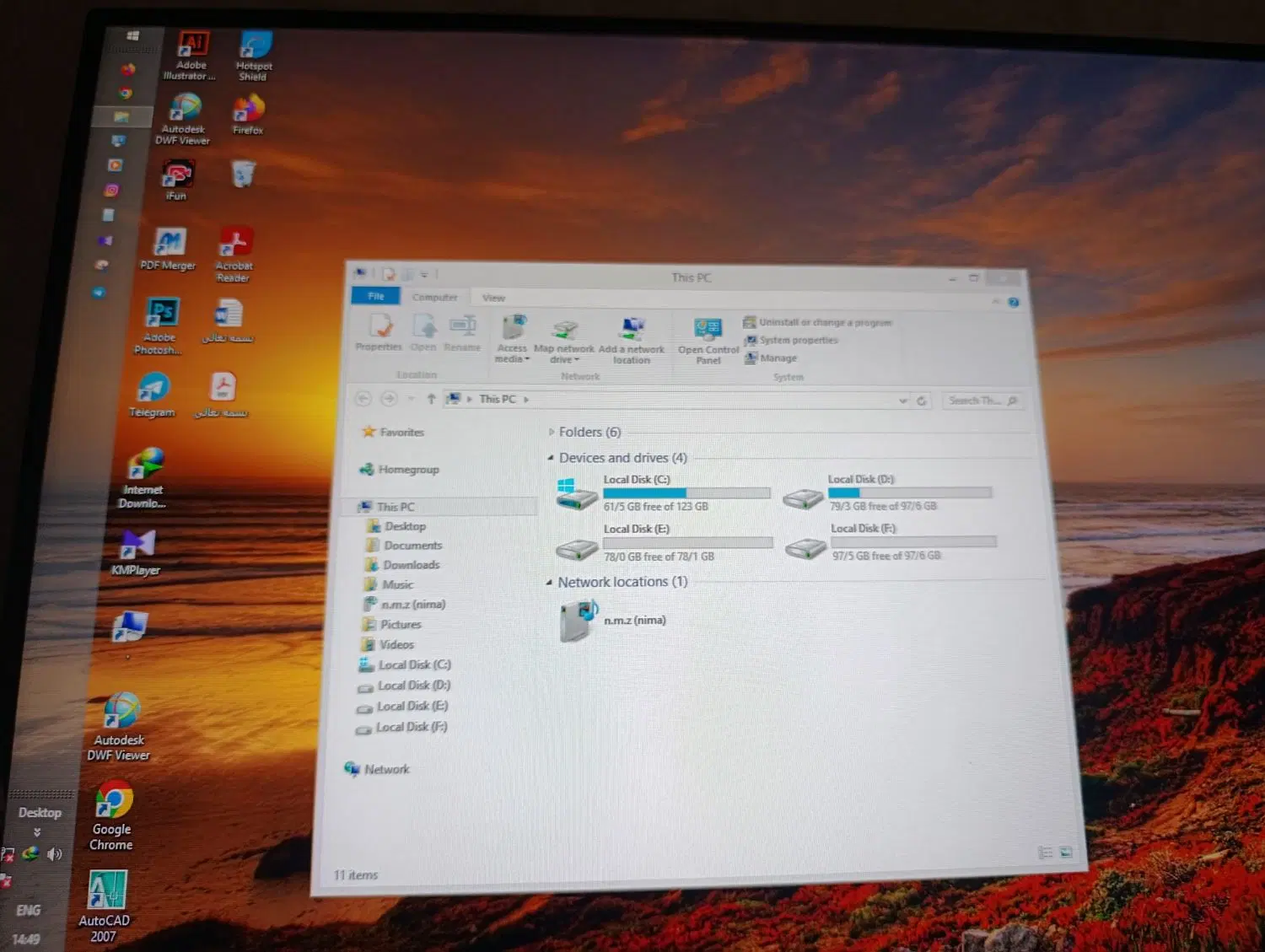Select Local Disk (C:) in navigation pane
The width and height of the screenshot is (1265, 952).
pyautogui.click(x=405, y=665)
